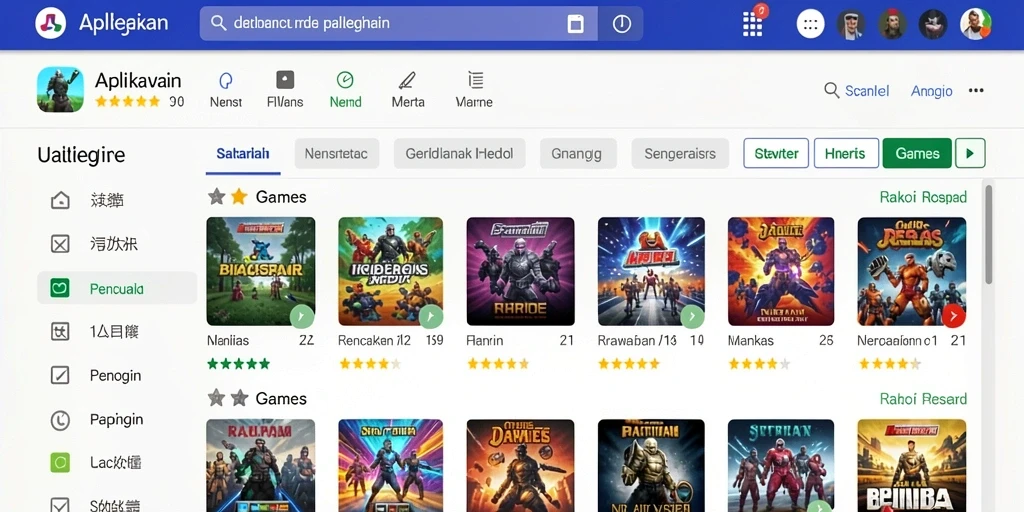
Task: Open the Nercaalonn game thumbnail
Action: (912, 271)
